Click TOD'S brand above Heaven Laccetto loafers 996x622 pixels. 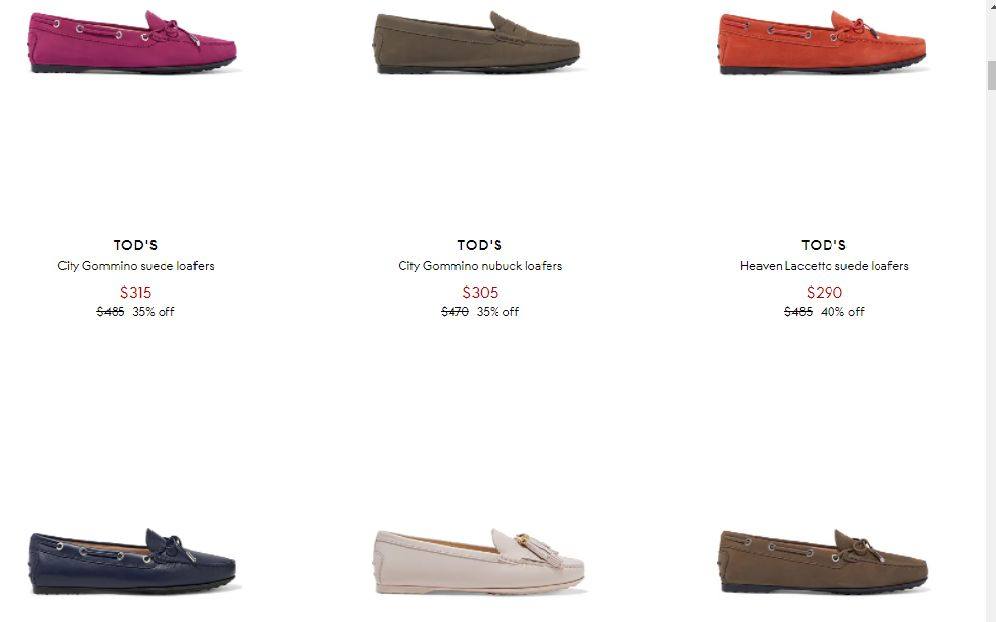pyautogui.click(x=824, y=245)
